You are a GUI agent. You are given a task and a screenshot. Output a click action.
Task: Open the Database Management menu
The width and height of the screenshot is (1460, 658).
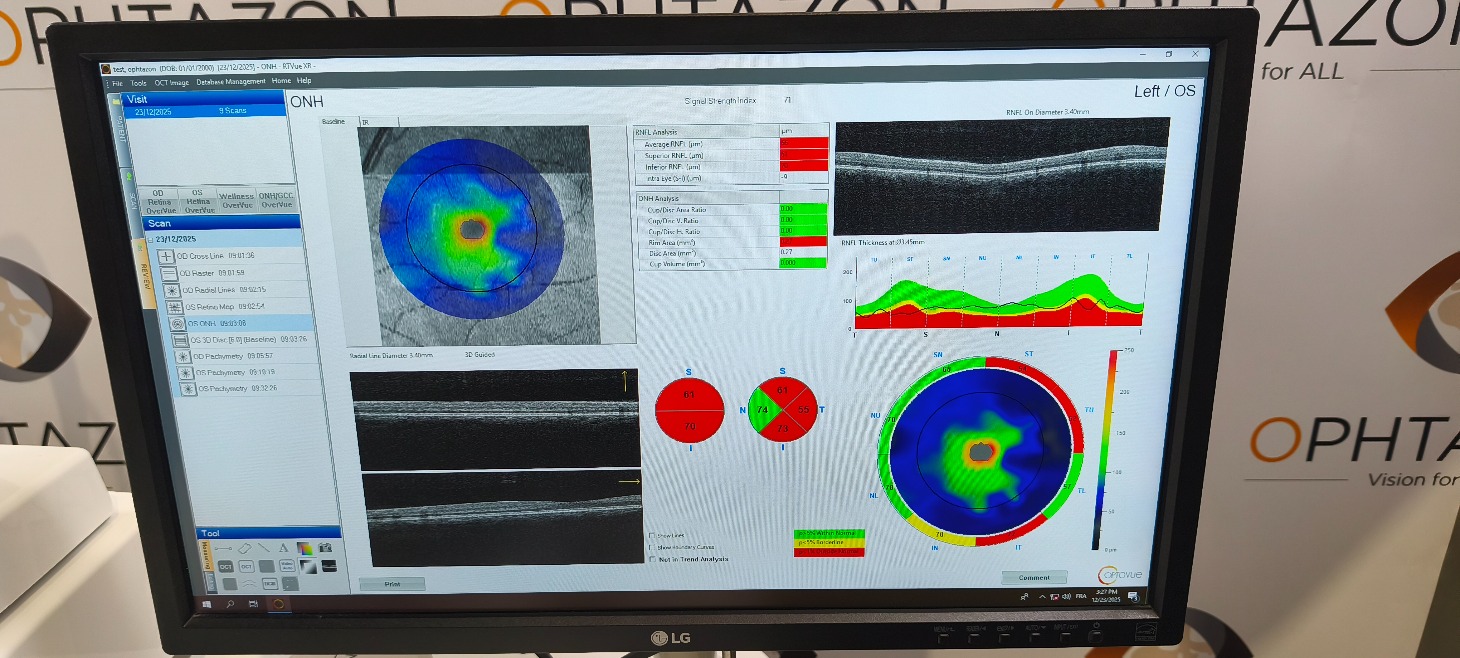[230, 81]
